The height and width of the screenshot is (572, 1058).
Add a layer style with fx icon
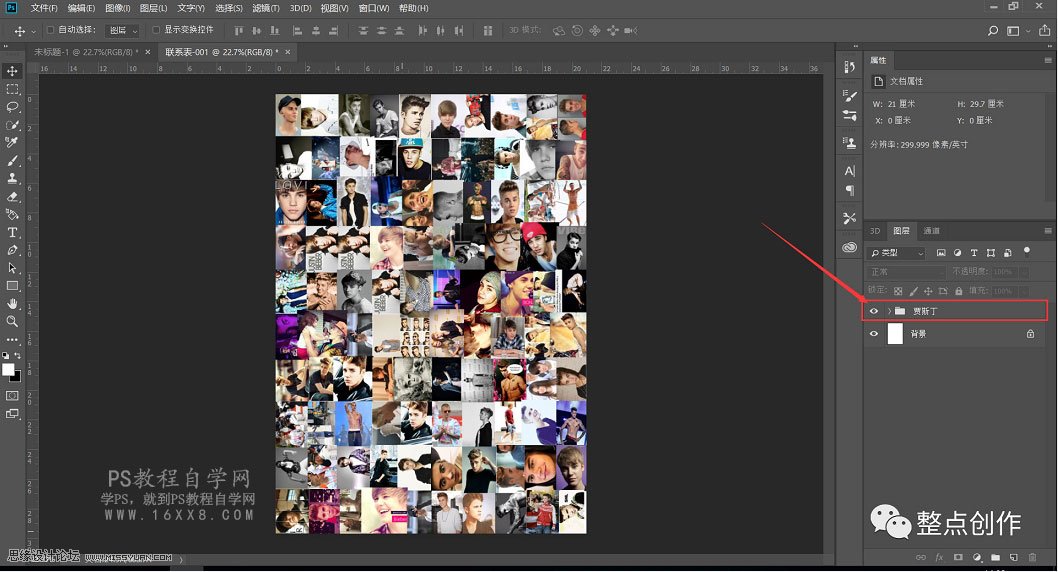point(939,557)
